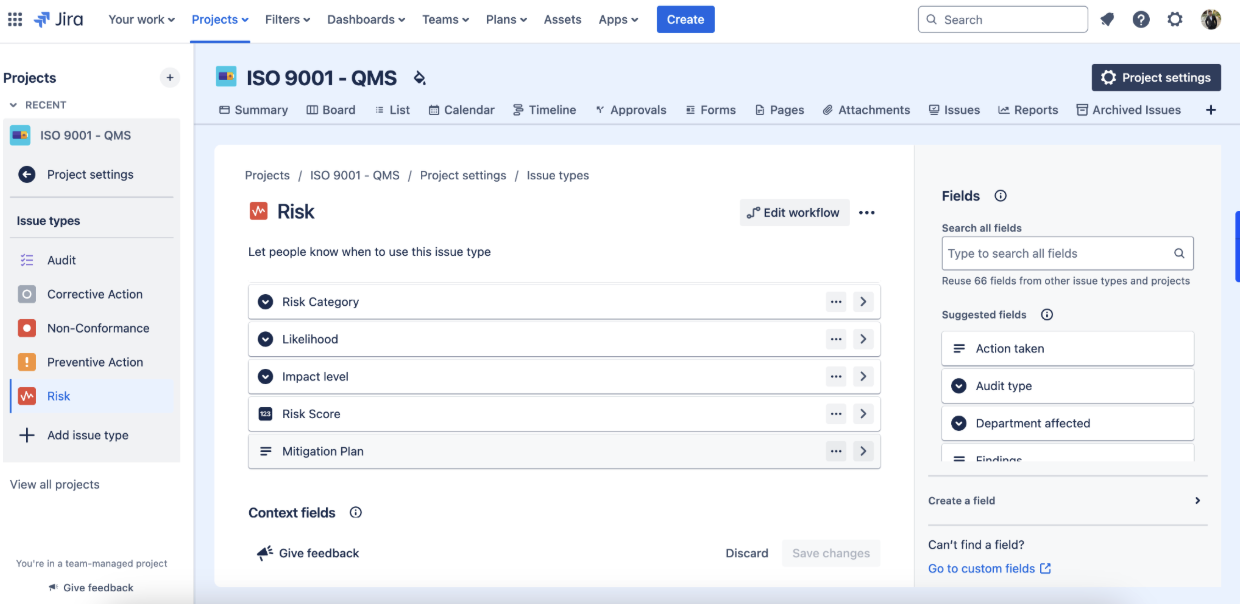
Task: Open the overflow menu next to Edit workflow
Action: pos(867,212)
